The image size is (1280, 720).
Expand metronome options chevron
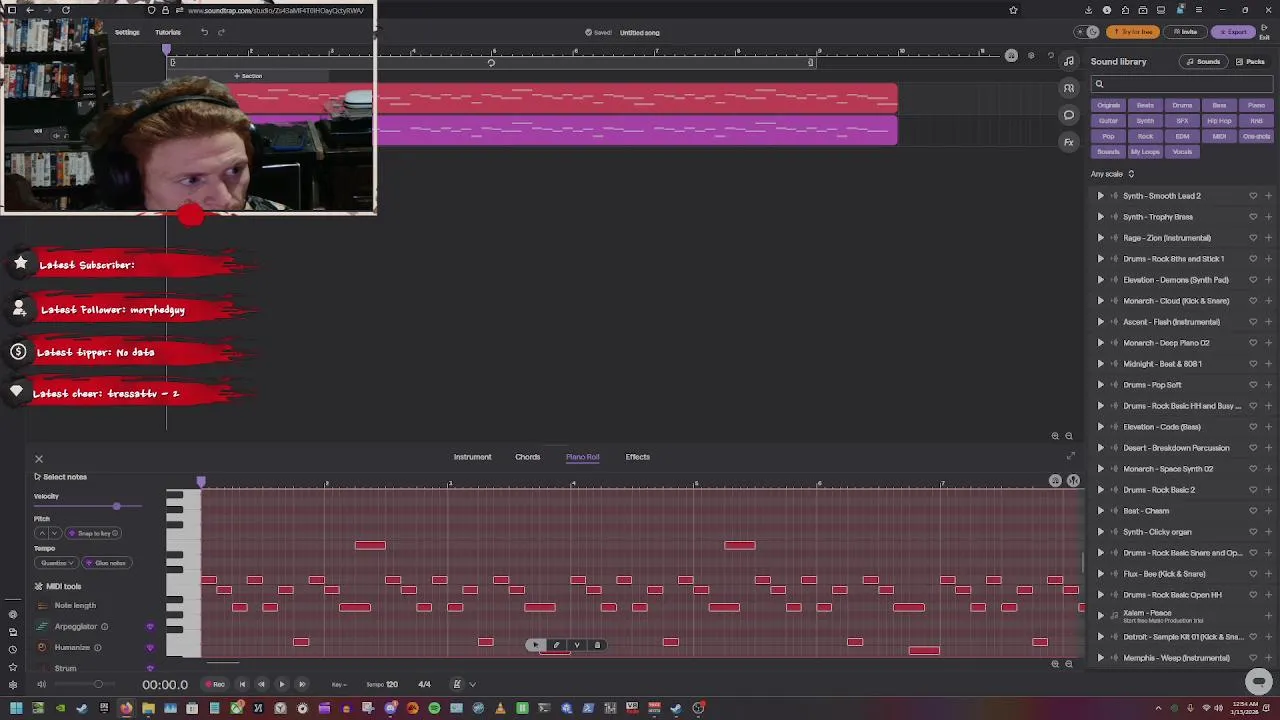[x=472, y=685]
